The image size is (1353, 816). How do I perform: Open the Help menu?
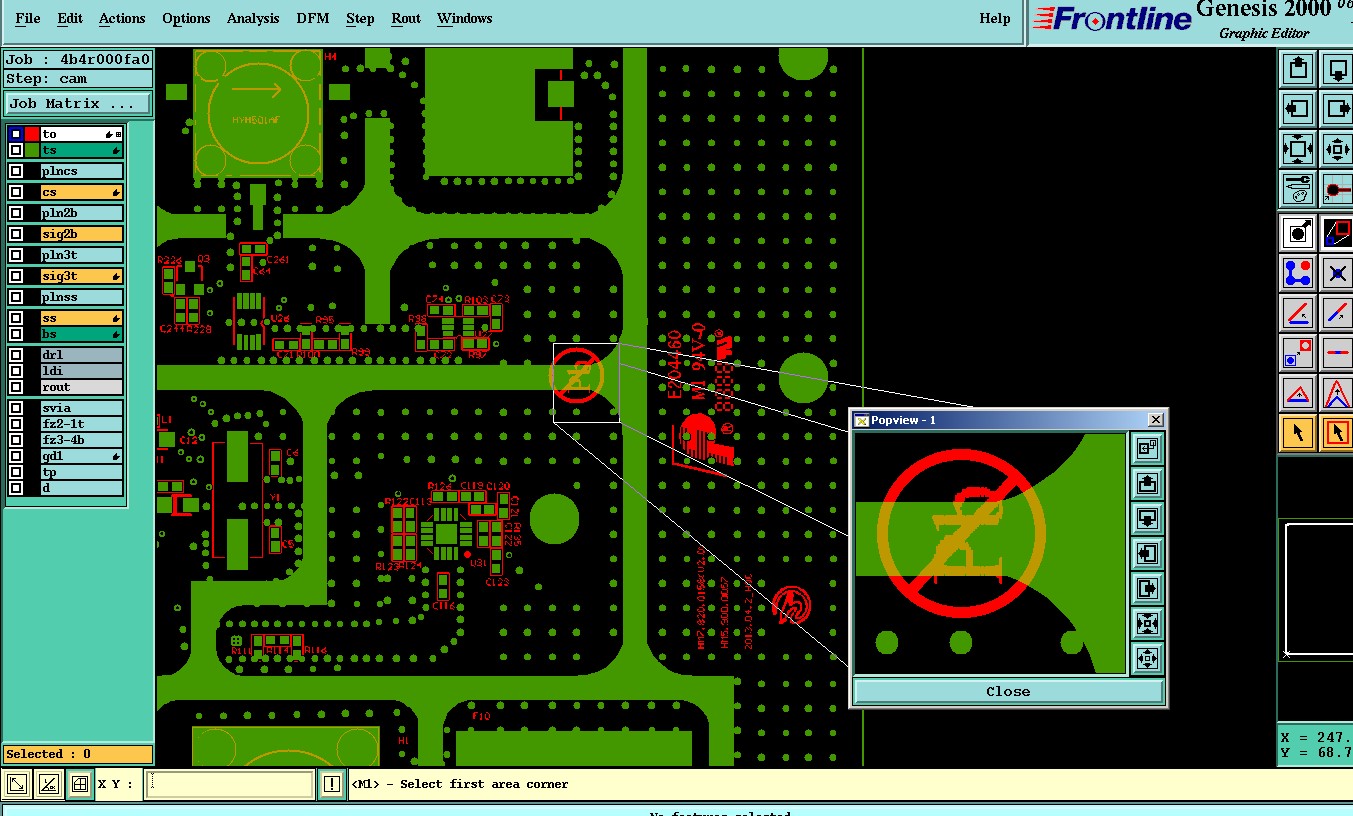point(994,18)
